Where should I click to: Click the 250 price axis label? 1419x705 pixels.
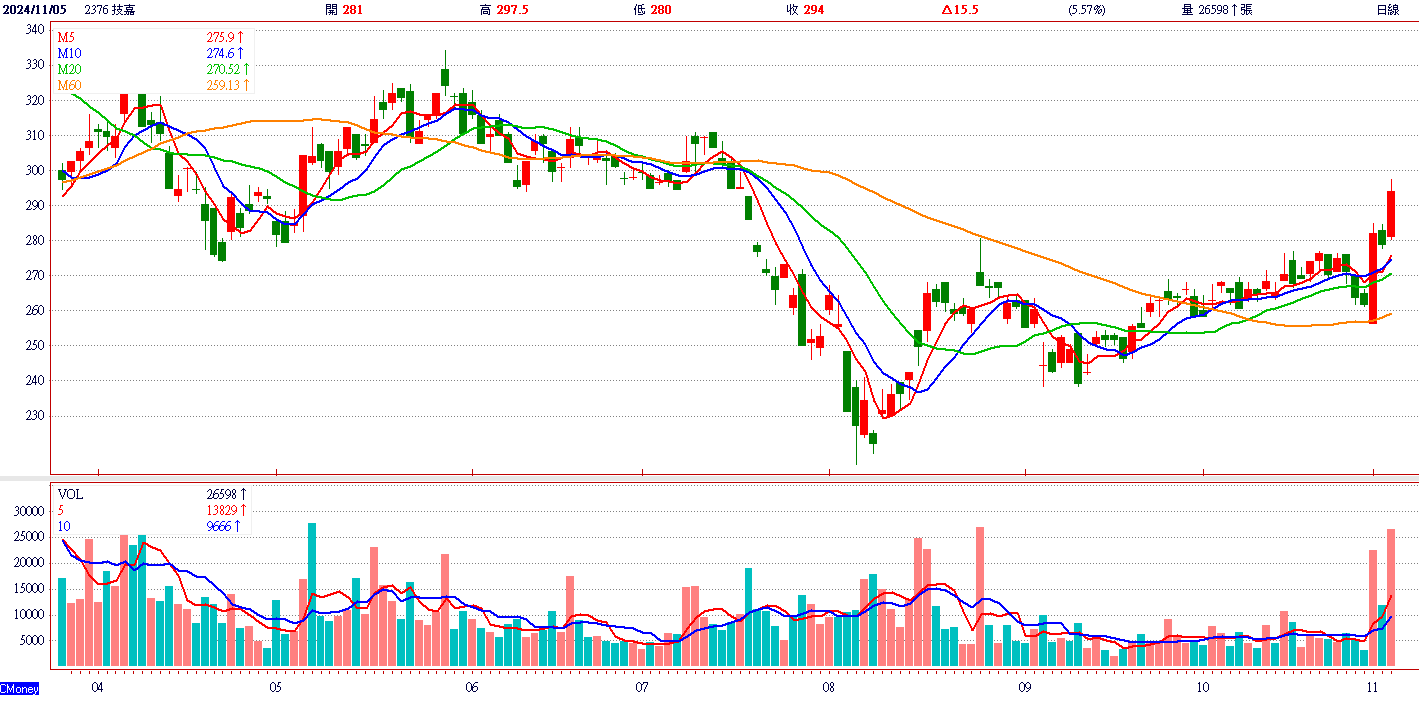[34, 345]
